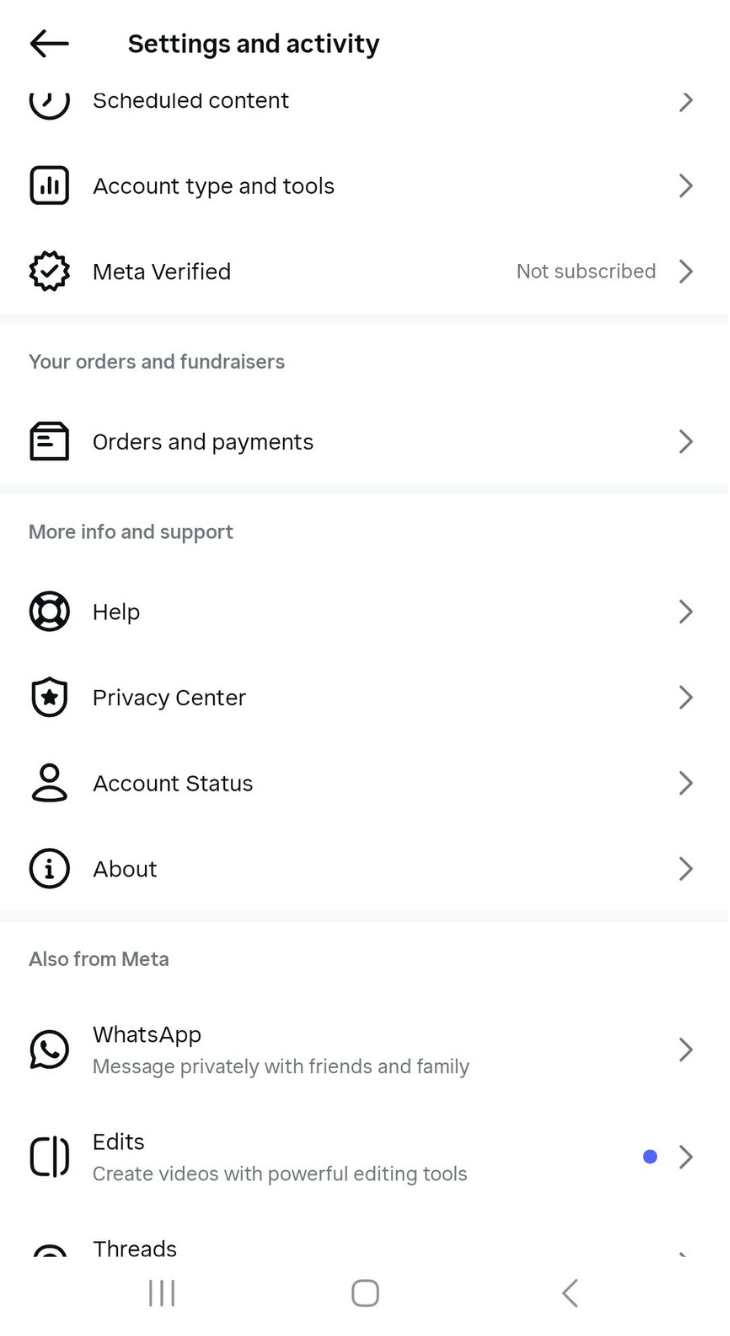
Task: Open Account type and tools
Action: 214,186
